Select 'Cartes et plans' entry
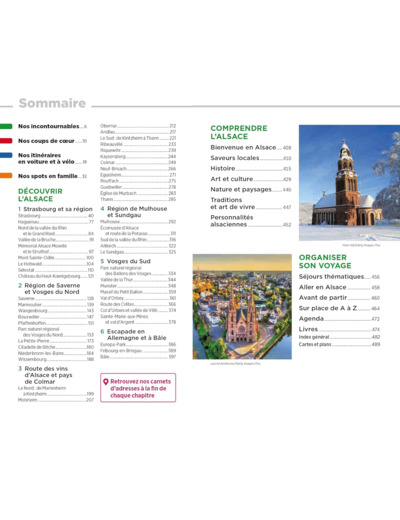Viewport: 400px width, 520px height. coord(339,344)
